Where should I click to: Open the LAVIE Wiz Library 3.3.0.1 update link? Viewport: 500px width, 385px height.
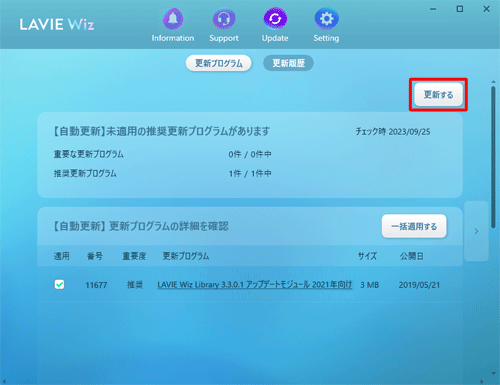255,285
